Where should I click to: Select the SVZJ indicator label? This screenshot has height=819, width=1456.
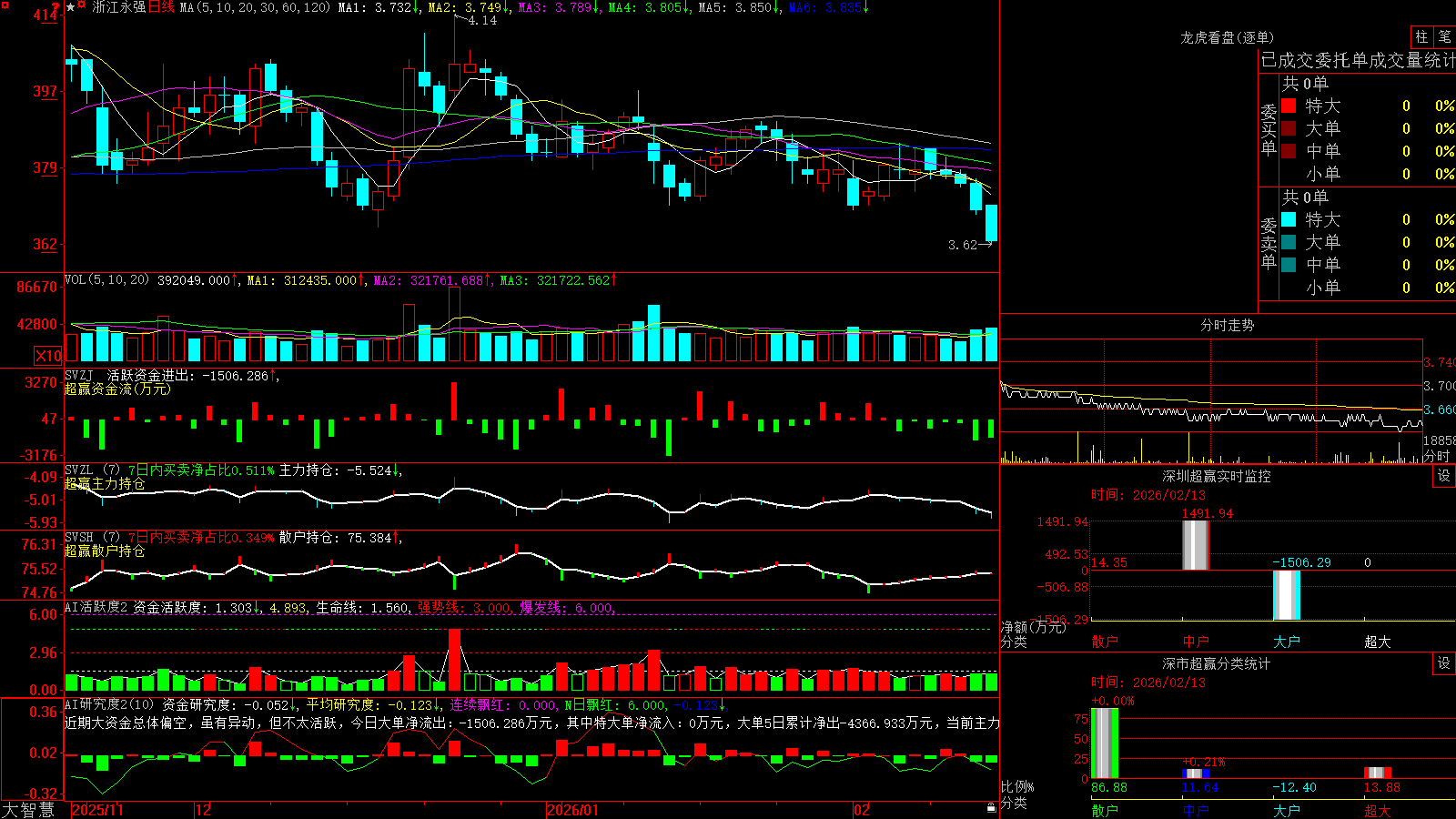point(78,376)
